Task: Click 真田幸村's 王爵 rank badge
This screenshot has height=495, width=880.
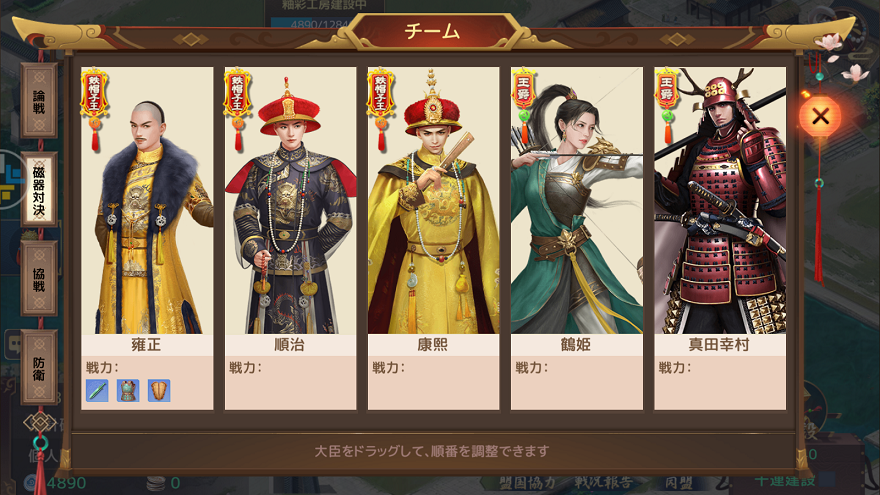Action: tap(667, 106)
